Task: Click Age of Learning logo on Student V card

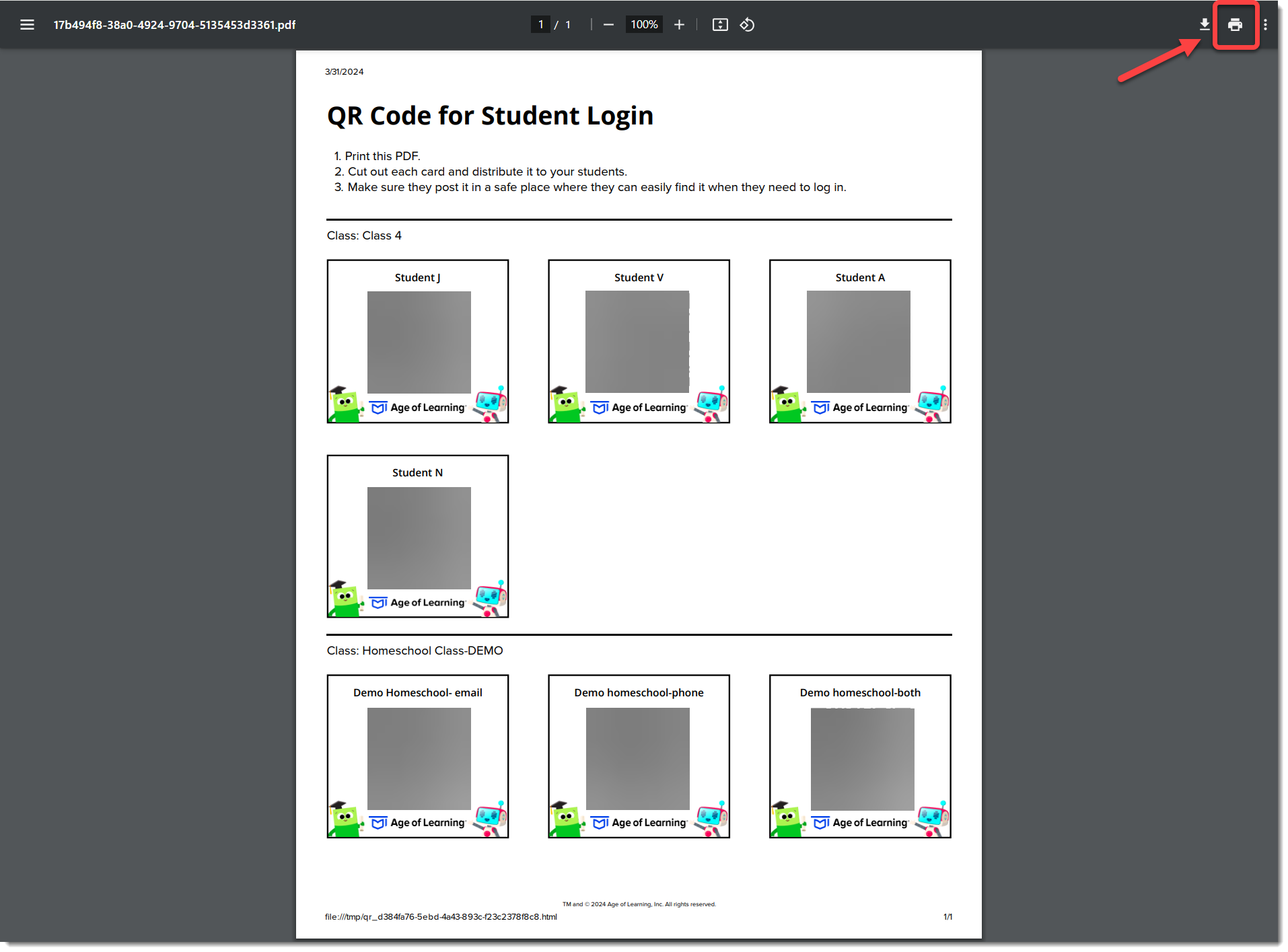Action: tap(639, 408)
